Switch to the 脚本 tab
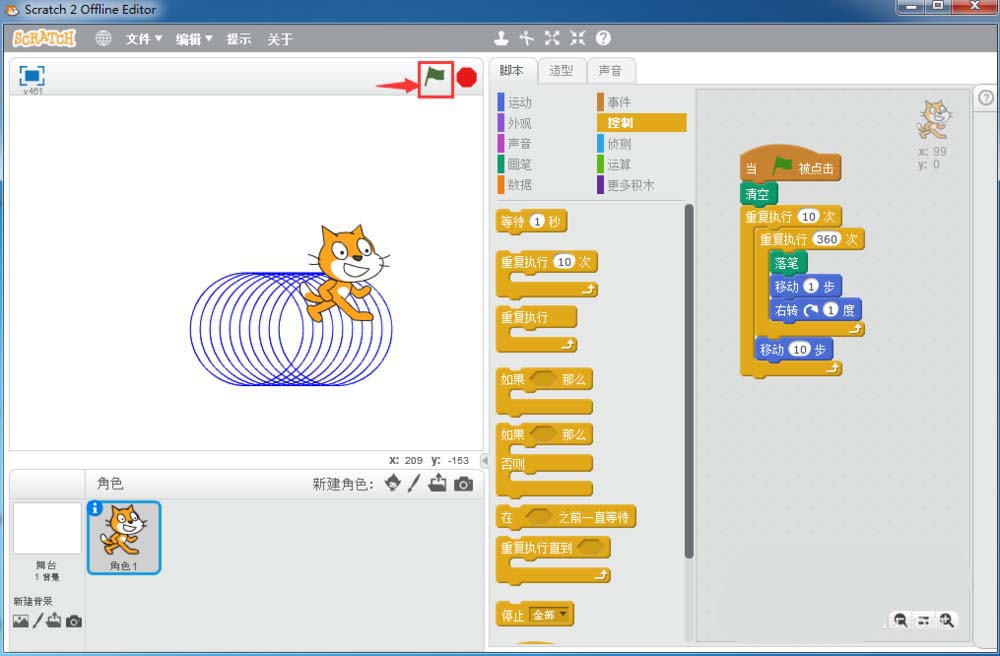Image resolution: width=1000 pixels, height=656 pixels. (511, 71)
